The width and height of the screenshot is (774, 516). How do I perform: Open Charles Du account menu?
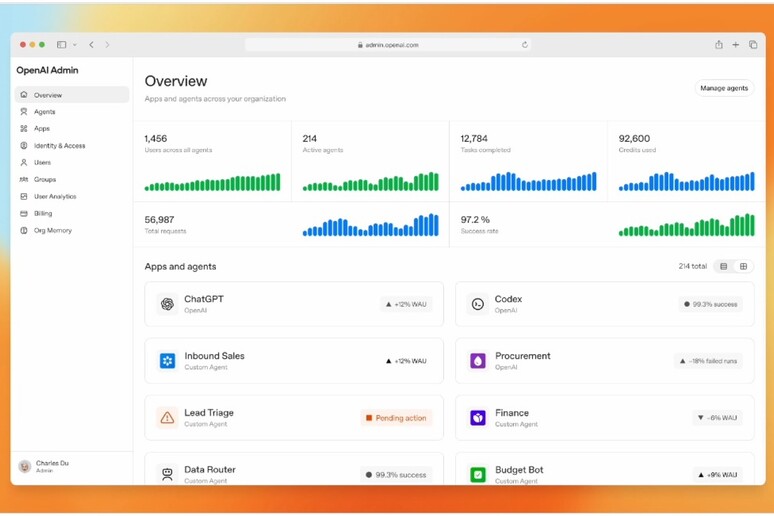coord(50,467)
